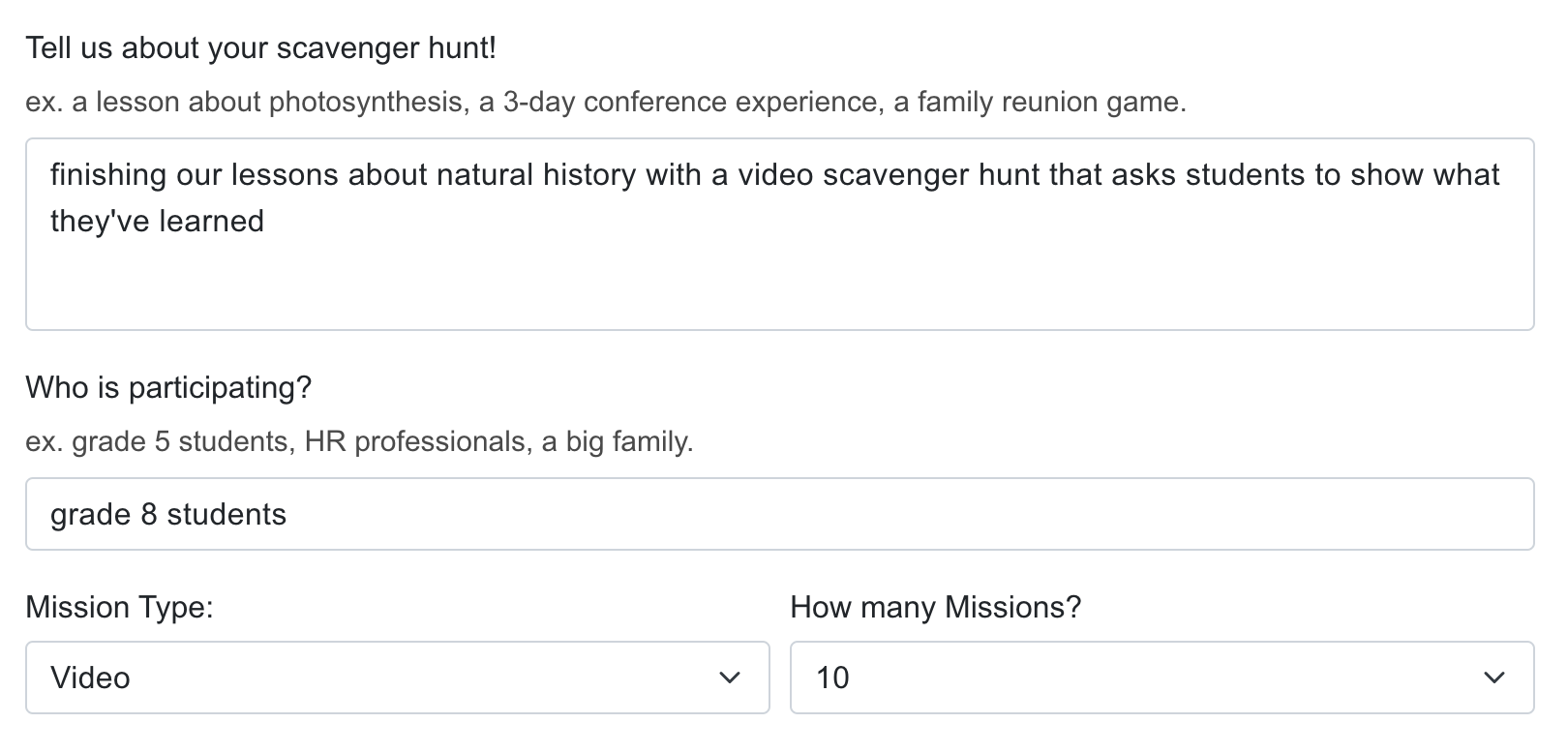Click the end of the they've learned text
Image resolution: width=1568 pixels, height=753 pixels.
(266, 221)
